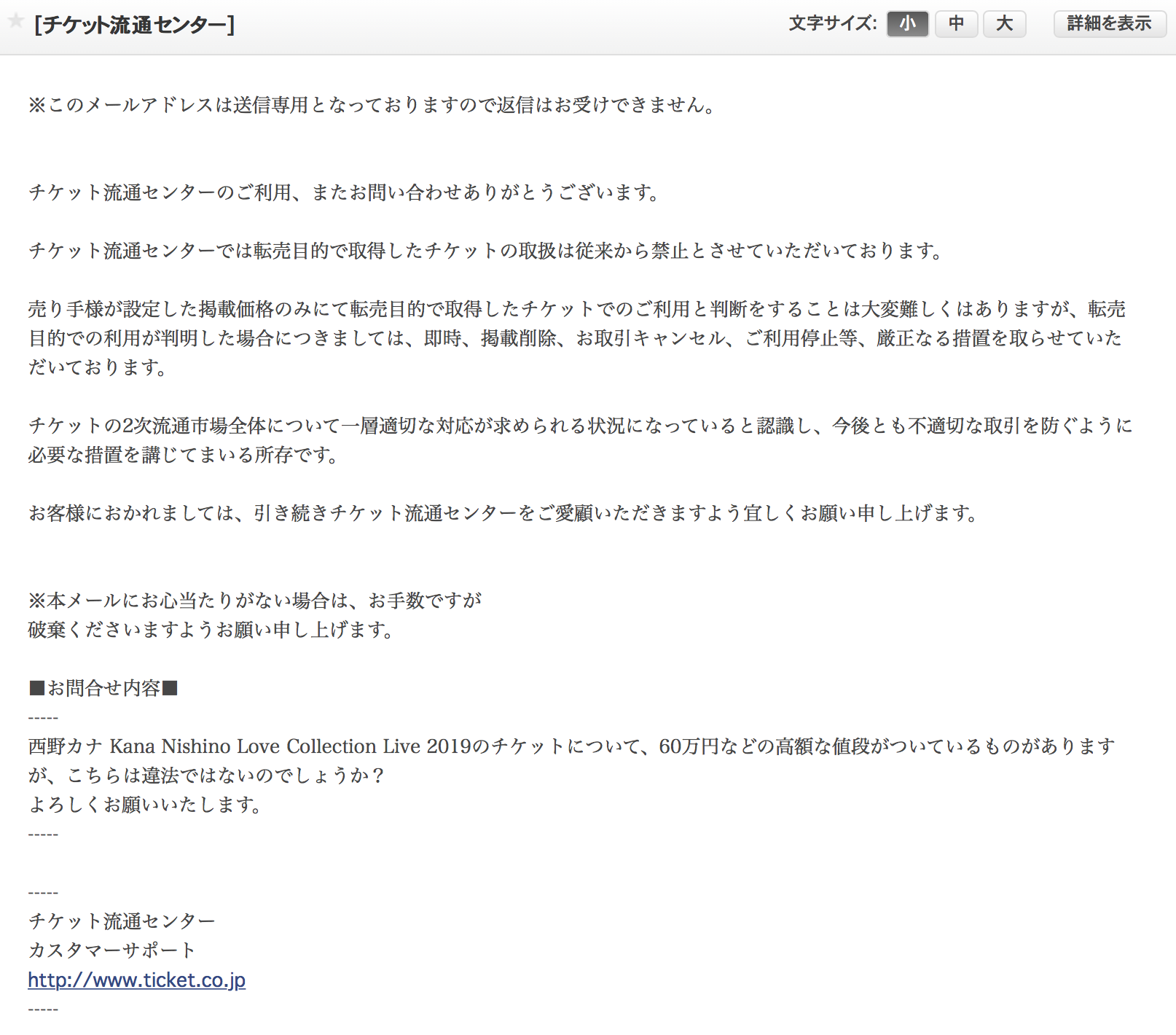
Task: Click the 文字サイズ: label
Action: (833, 23)
